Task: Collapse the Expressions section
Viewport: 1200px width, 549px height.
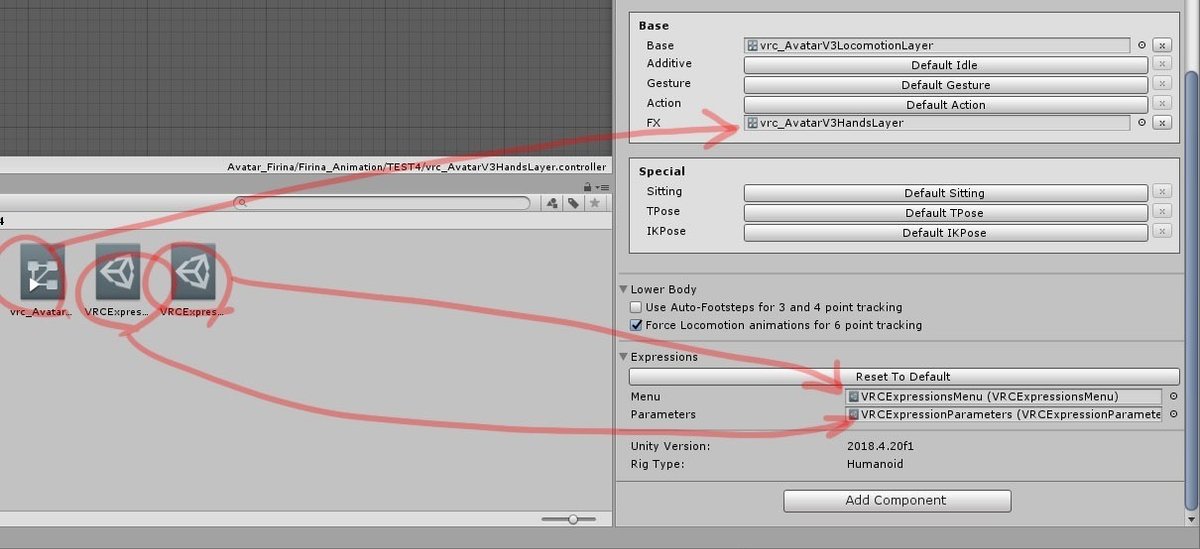Action: point(623,357)
